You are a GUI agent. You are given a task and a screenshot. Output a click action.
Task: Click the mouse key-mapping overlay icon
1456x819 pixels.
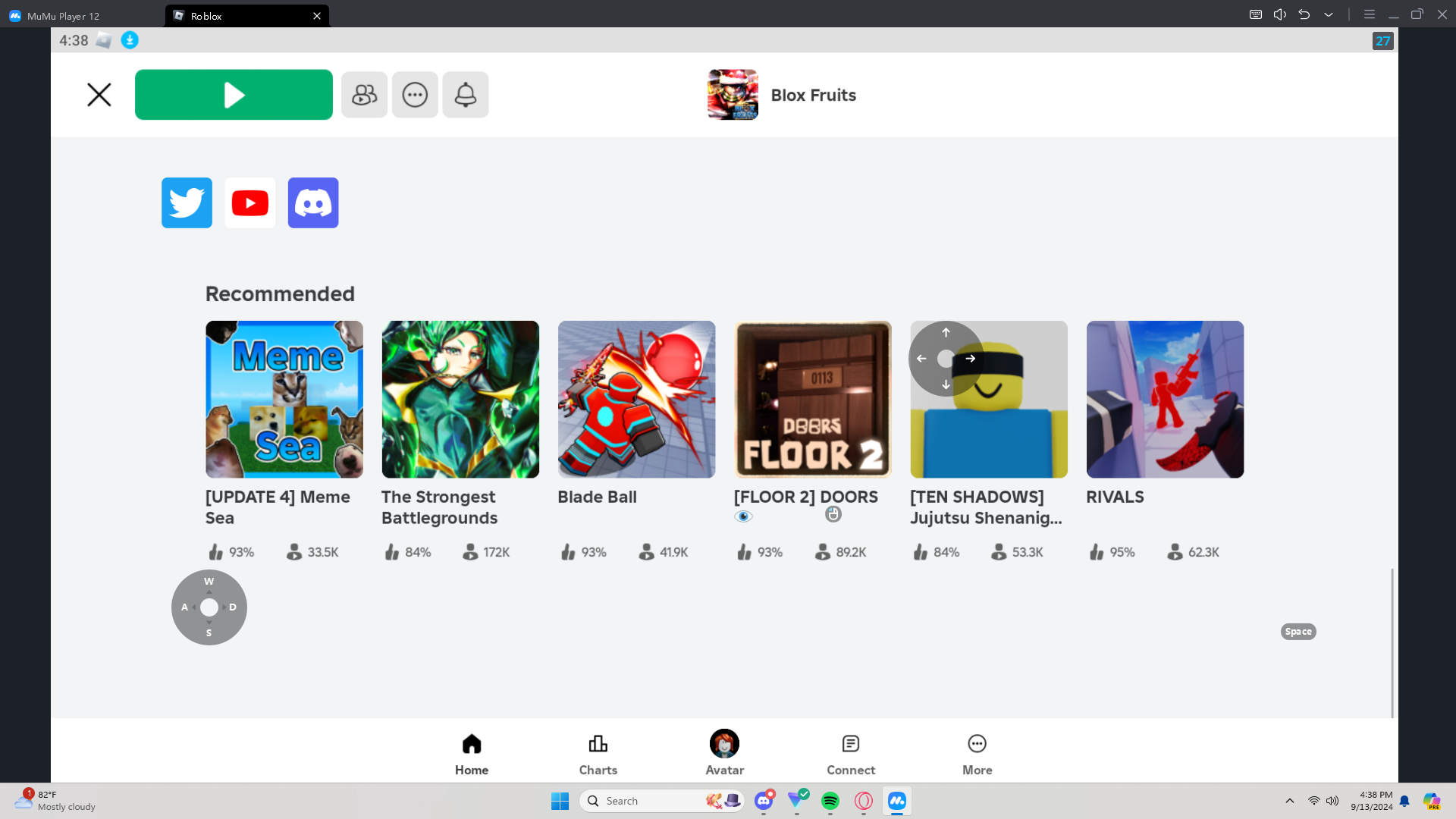tap(833, 514)
